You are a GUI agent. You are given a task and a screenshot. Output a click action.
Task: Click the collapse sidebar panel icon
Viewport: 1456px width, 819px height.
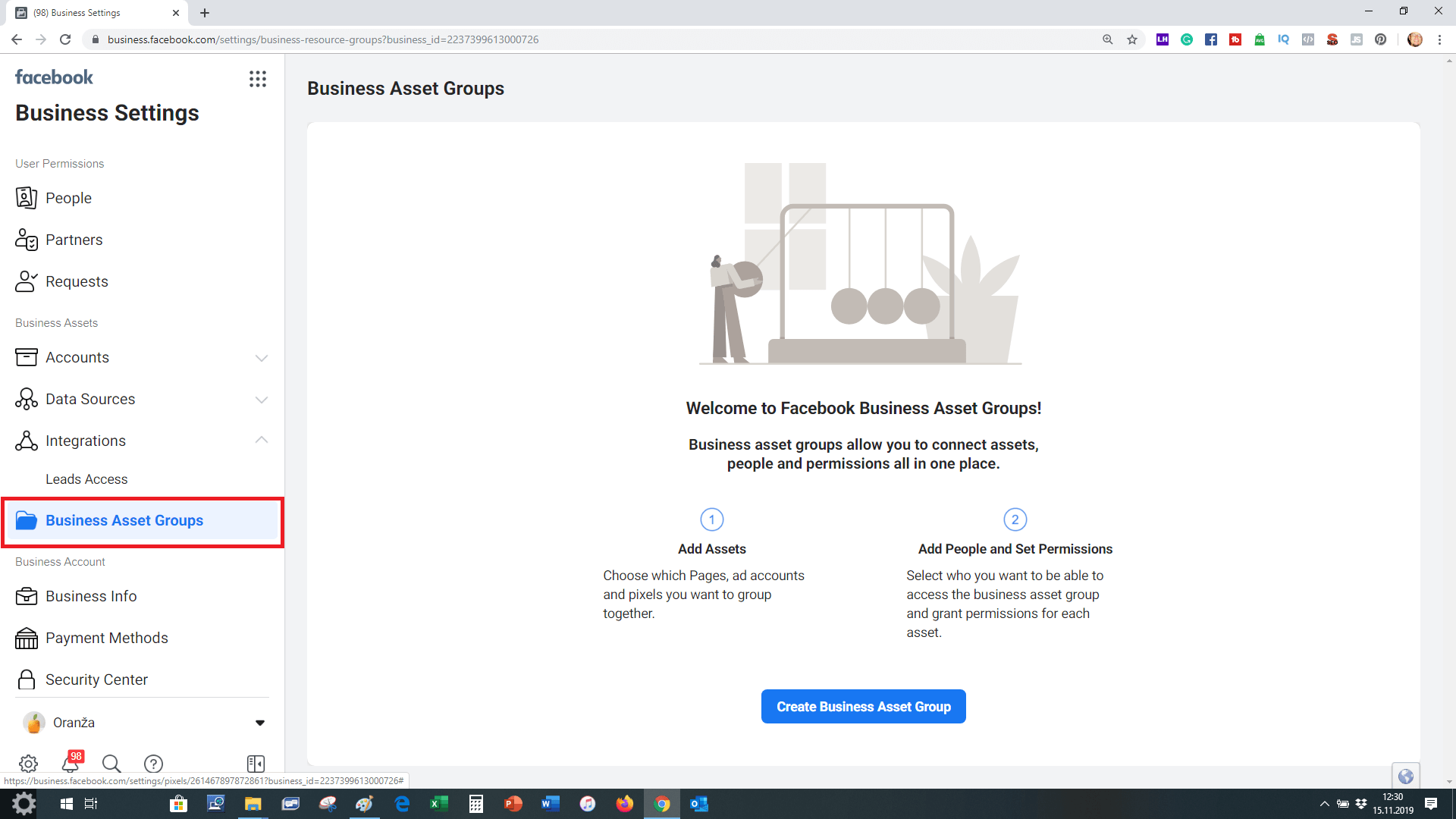tap(256, 763)
